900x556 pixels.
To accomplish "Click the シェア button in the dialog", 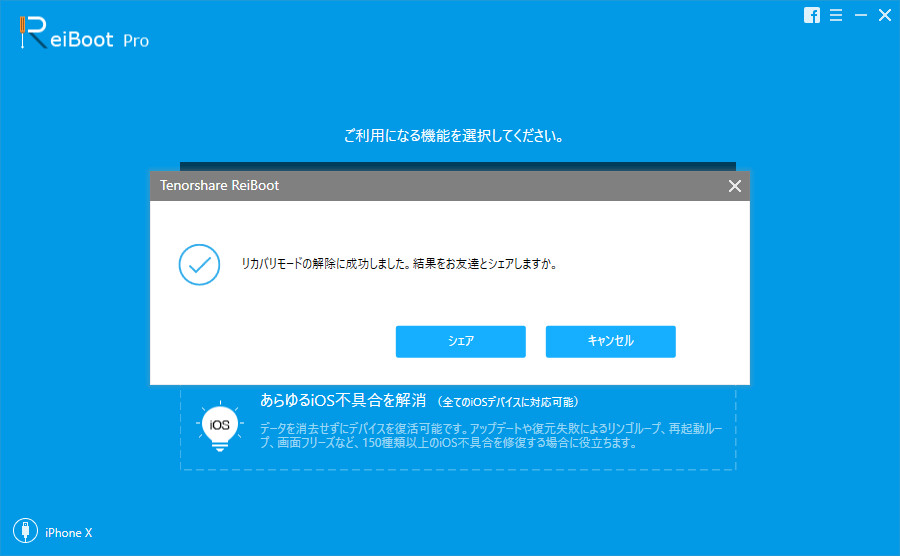I will pos(460,341).
